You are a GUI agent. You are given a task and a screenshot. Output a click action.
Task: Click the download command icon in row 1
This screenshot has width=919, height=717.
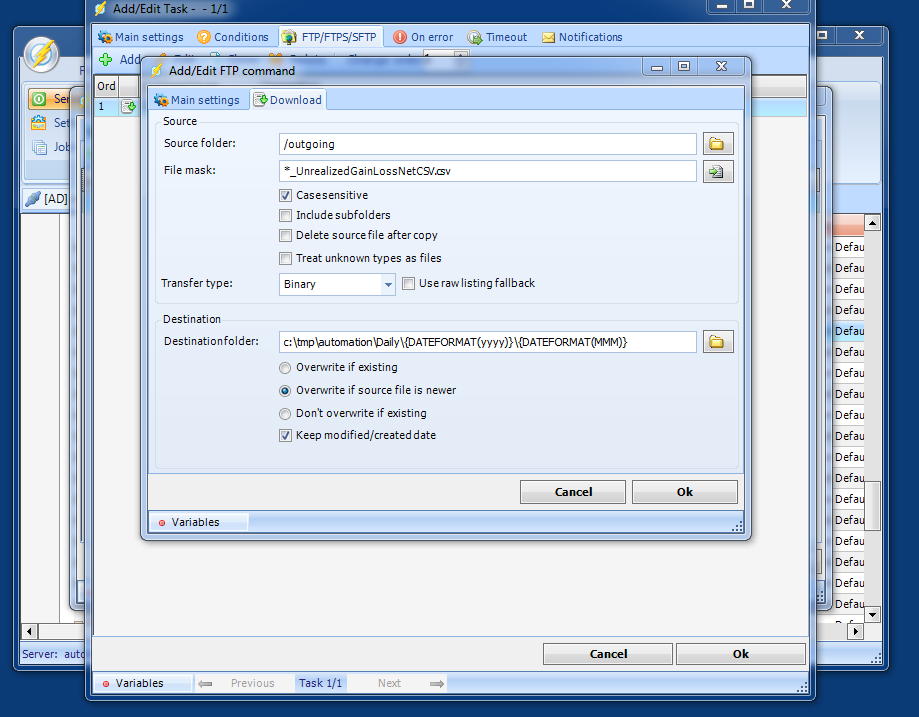(129, 106)
